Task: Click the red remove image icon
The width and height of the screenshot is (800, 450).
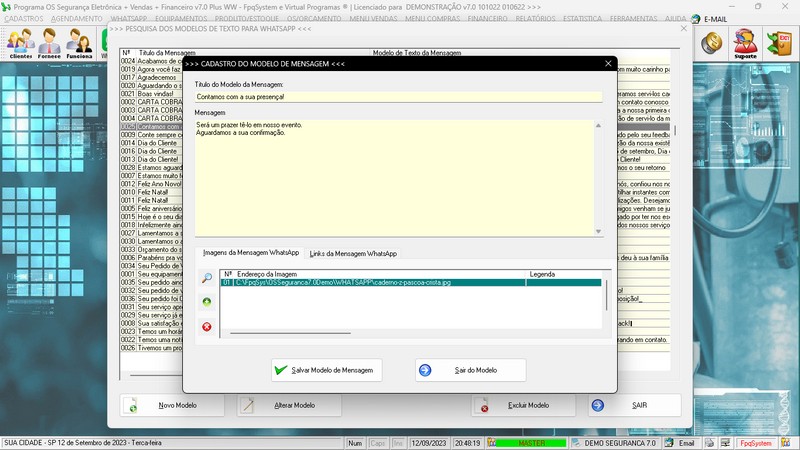Action: 206,326
